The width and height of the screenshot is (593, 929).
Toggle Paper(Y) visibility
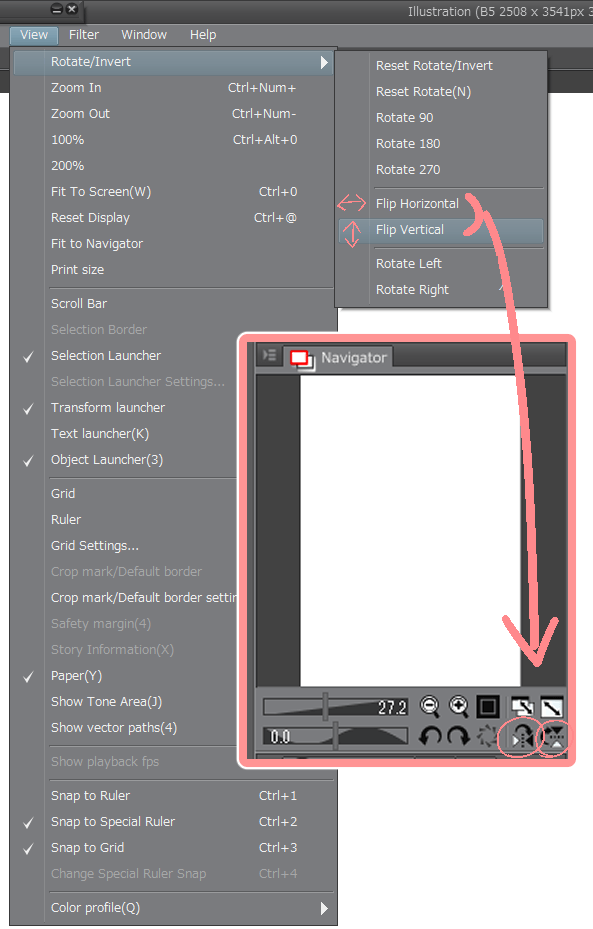click(x=173, y=675)
